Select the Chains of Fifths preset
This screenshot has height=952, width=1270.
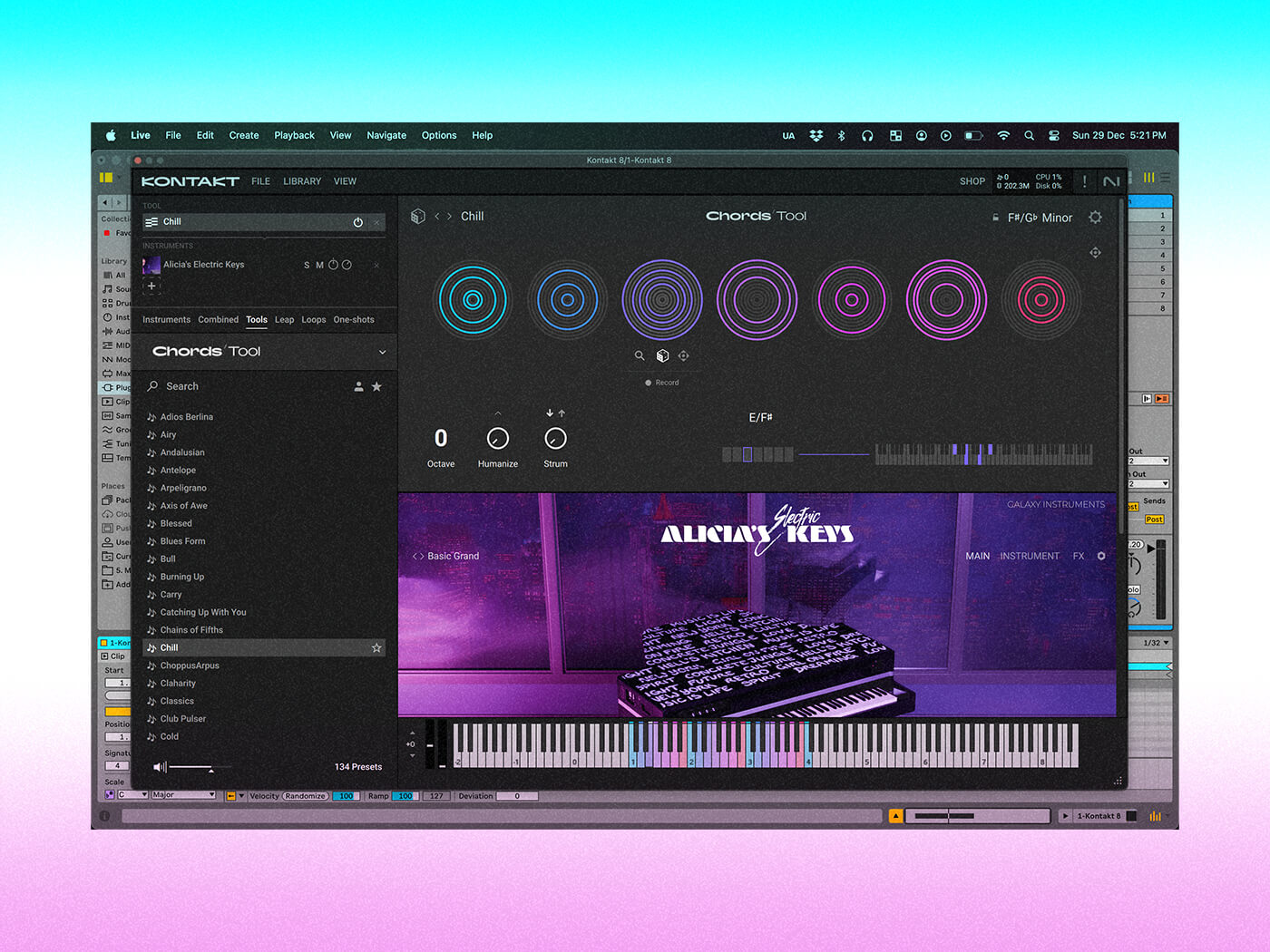click(191, 630)
